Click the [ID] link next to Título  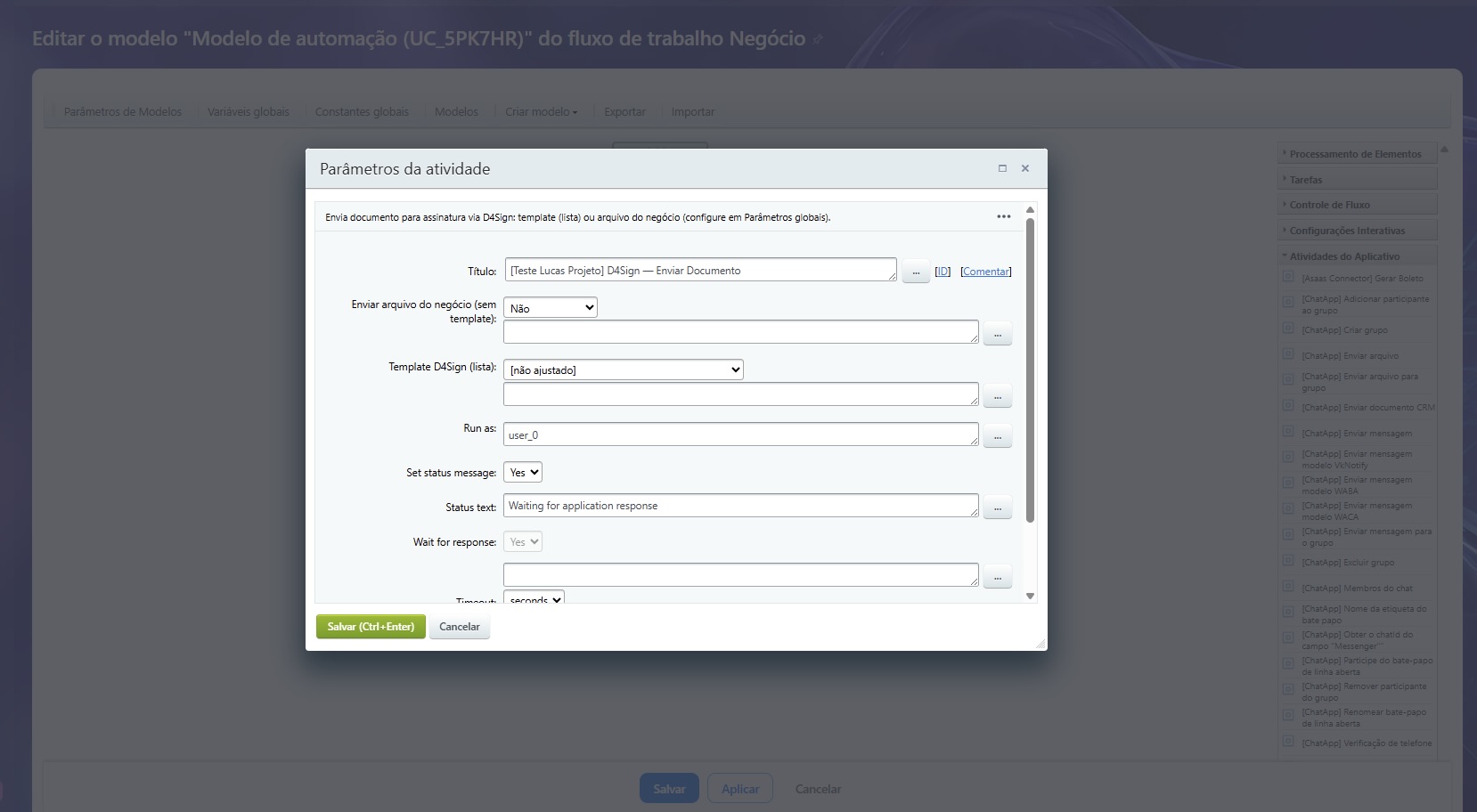943,272
